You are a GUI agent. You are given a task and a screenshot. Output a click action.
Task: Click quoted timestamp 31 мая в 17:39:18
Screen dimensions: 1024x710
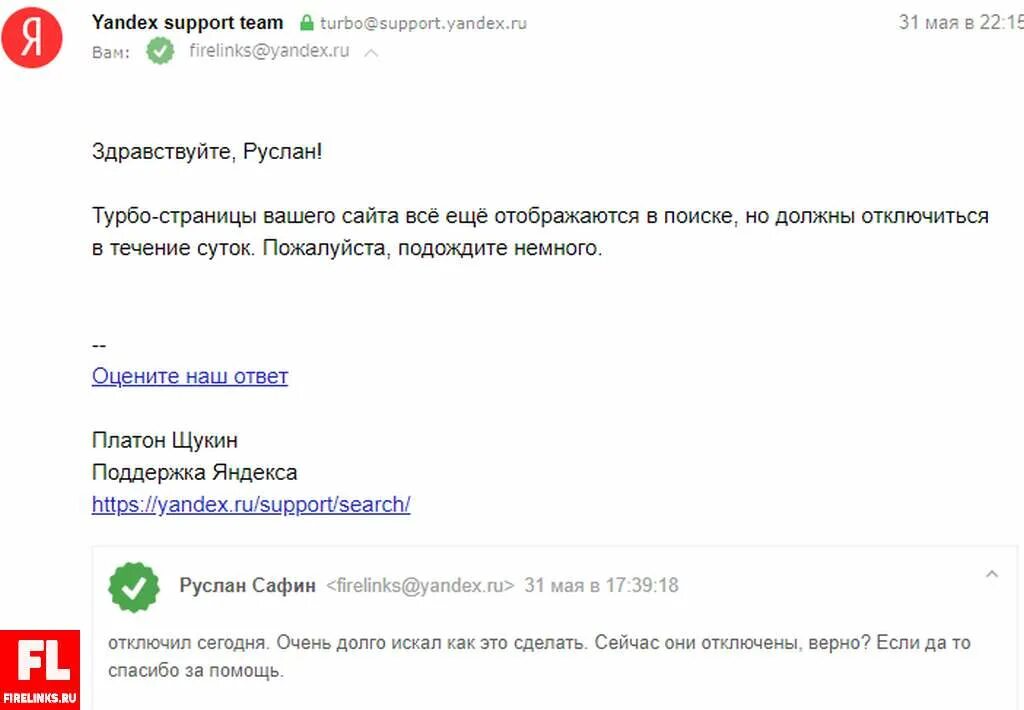(x=601, y=585)
